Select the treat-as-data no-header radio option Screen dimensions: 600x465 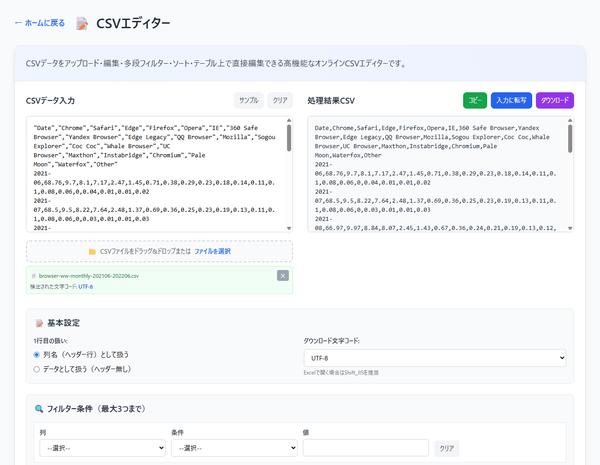click(x=37, y=368)
